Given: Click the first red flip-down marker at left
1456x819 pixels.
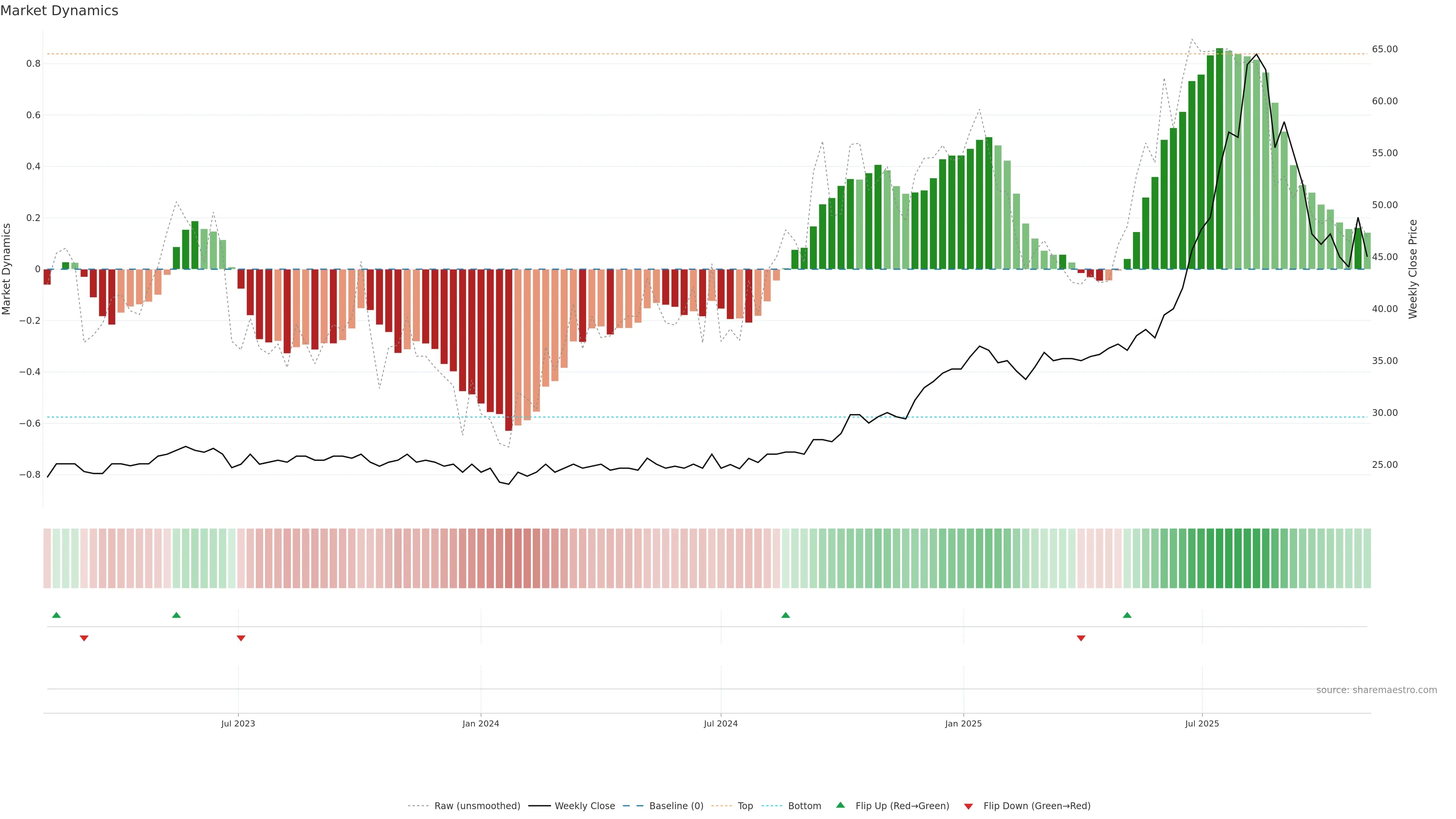Looking at the screenshot, I should pyautogui.click(x=84, y=638).
